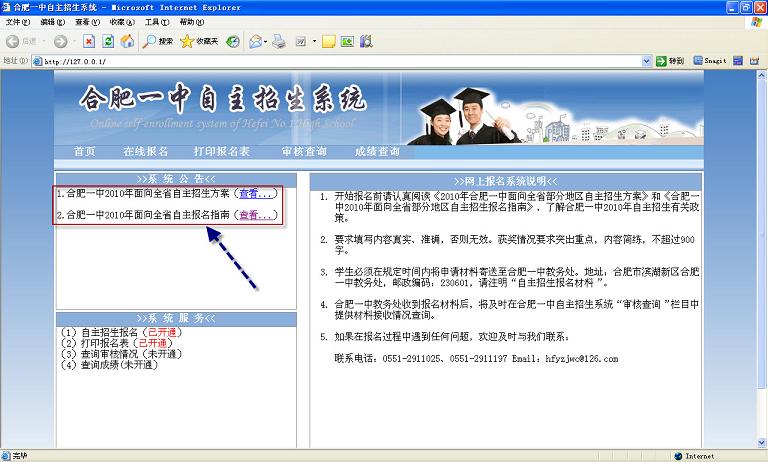Click the Print icon in toolbar
768x462 pixels.
coord(279,41)
